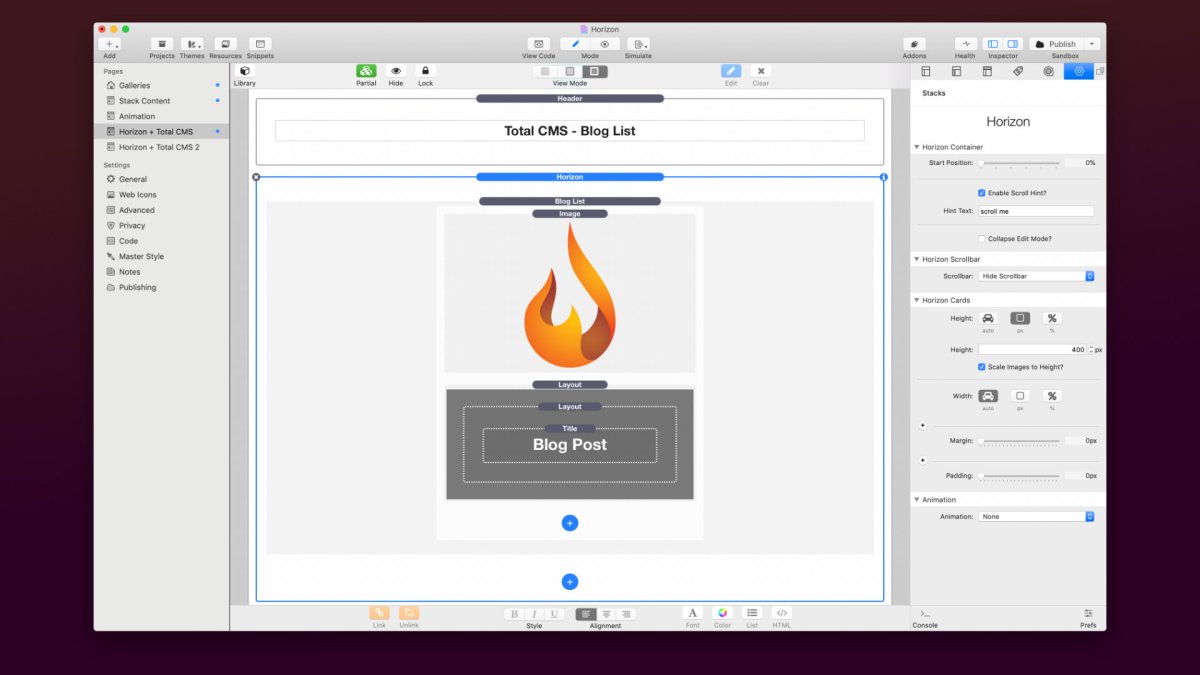Adjust the Padding slider
This screenshot has width=1200, height=675.
1019,476
